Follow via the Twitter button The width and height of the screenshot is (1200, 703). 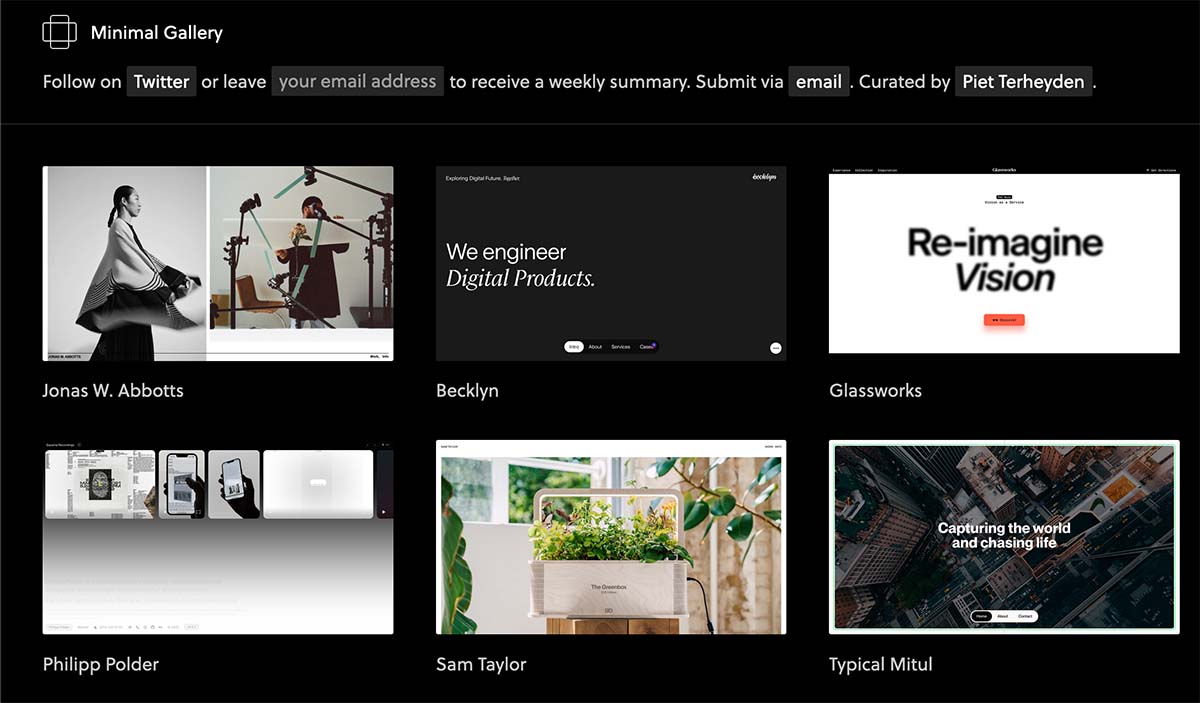pos(161,82)
